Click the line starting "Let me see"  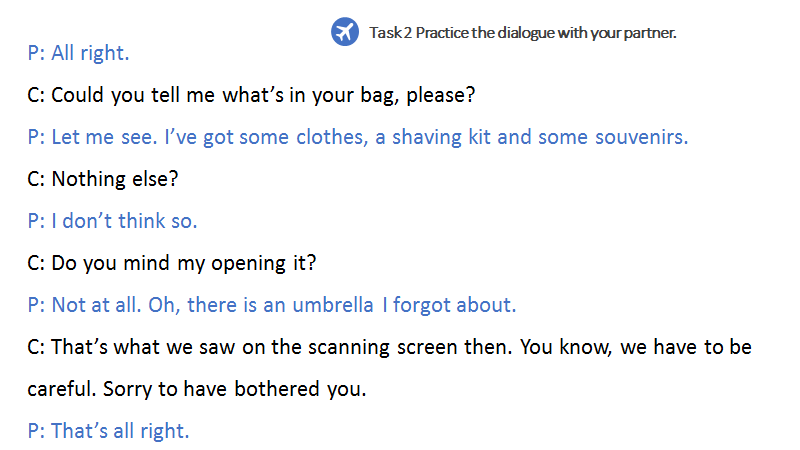358,137
